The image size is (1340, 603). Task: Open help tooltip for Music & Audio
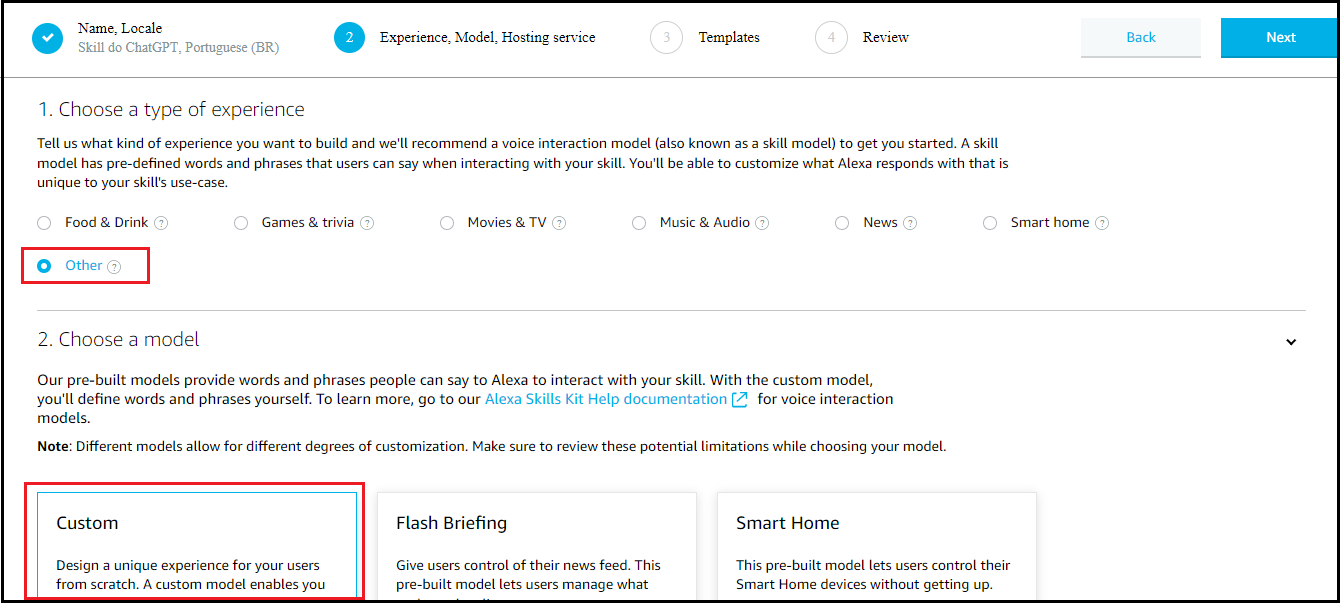[x=762, y=223]
